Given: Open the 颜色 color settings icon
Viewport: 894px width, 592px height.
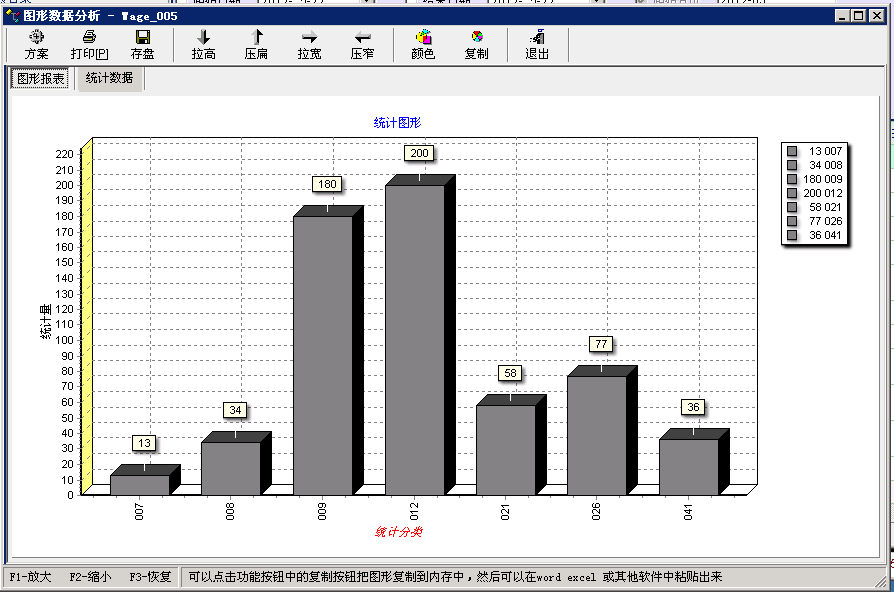Looking at the screenshot, I should (x=423, y=44).
